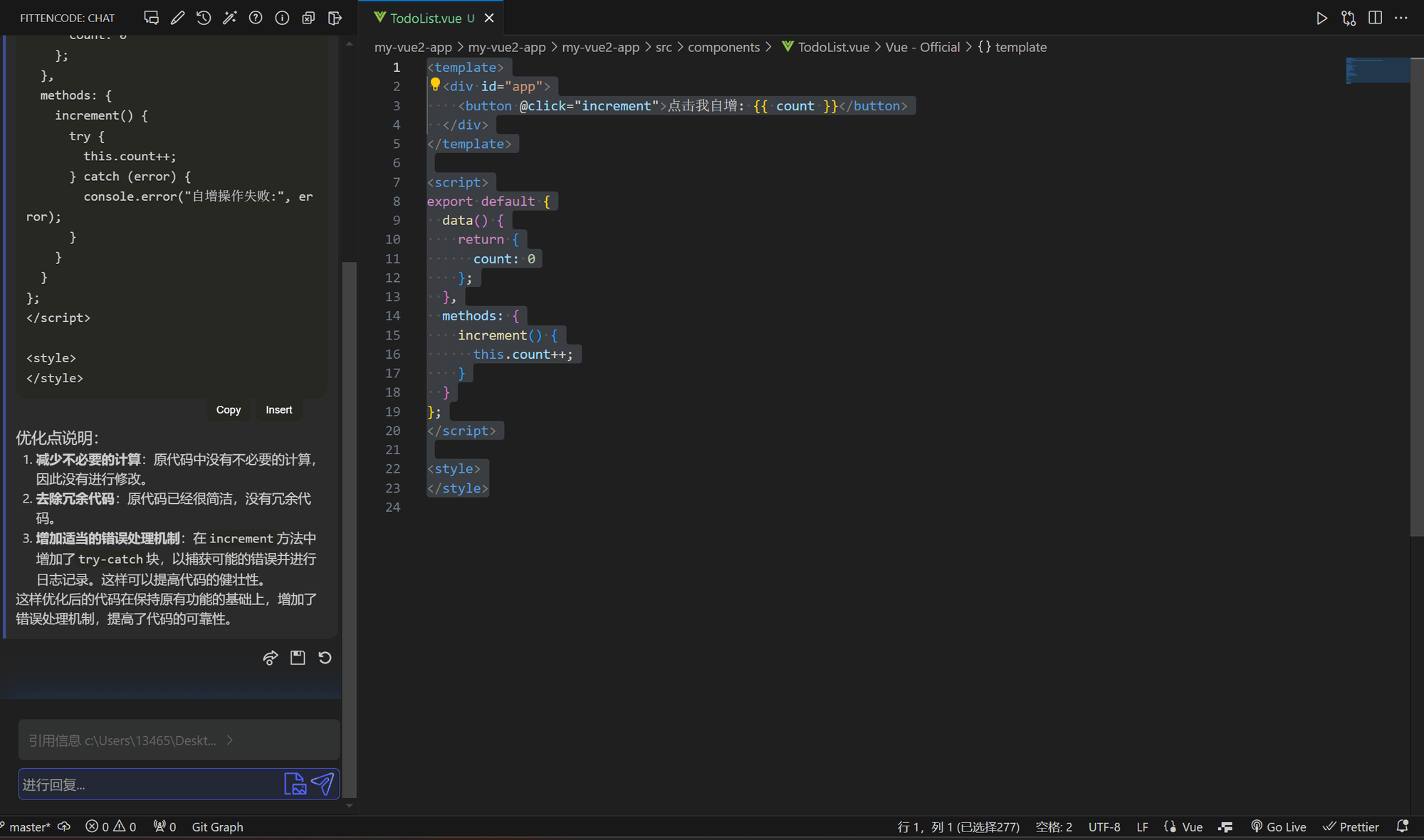Open the help question mark icon

point(256,18)
